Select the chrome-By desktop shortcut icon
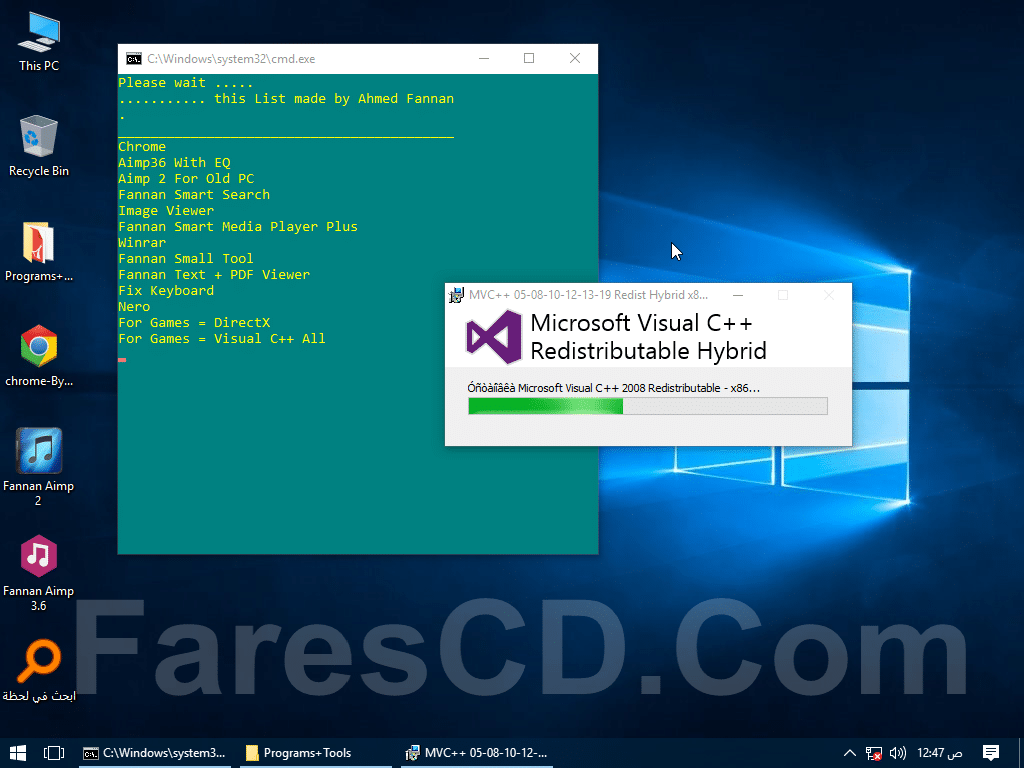 [39, 356]
